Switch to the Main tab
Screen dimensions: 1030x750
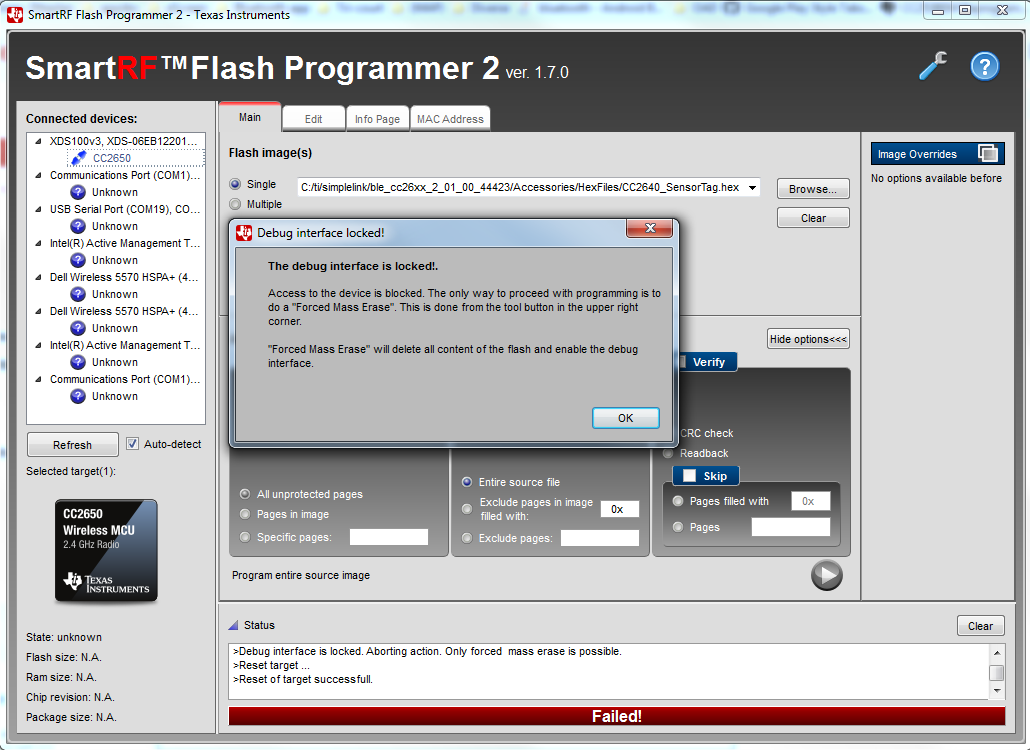[x=250, y=118]
